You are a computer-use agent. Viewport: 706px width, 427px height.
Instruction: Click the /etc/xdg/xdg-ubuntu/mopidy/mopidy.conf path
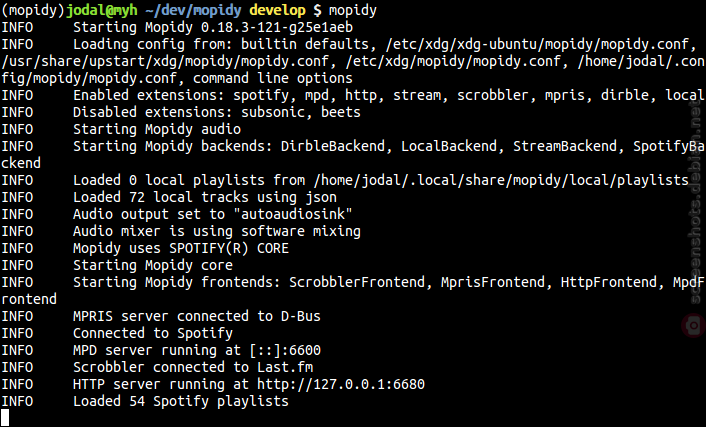coord(537,45)
